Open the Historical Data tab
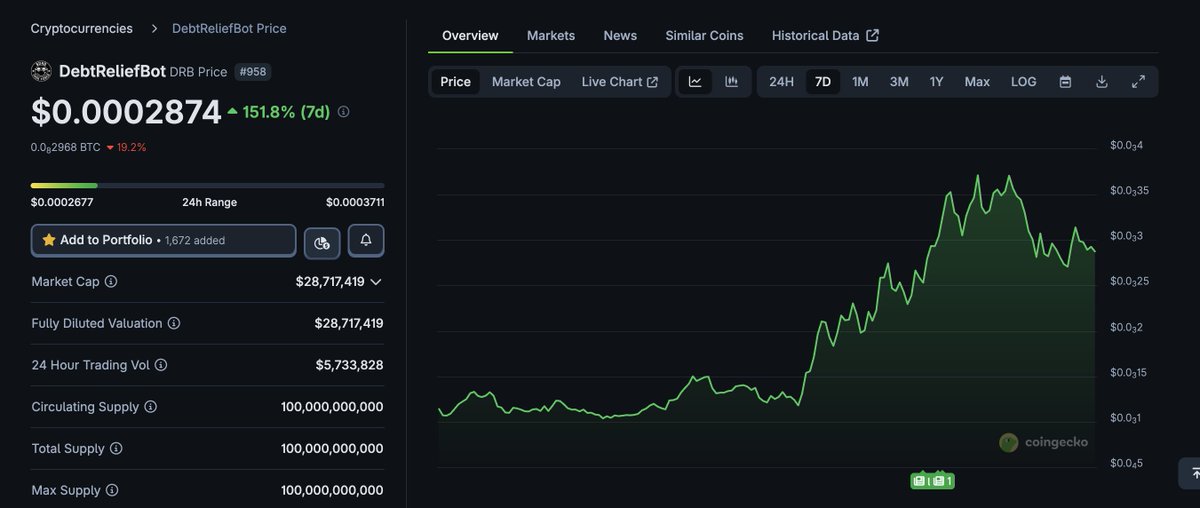Viewport: 1200px width, 508px height. (x=825, y=35)
